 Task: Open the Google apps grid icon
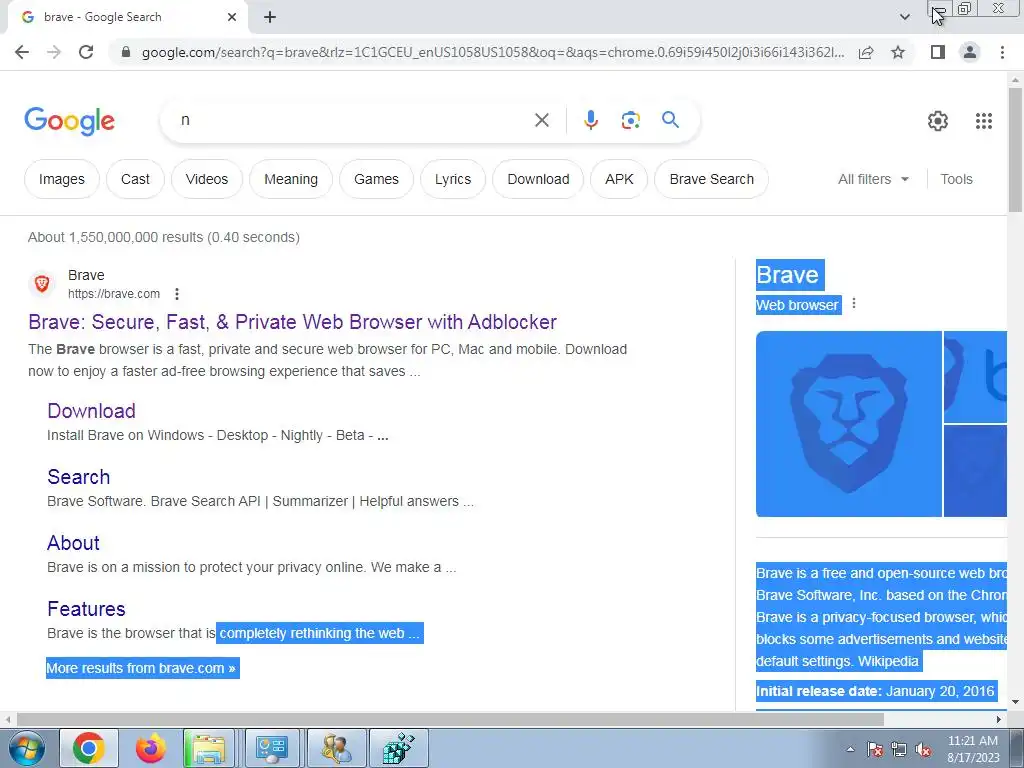coord(984,121)
